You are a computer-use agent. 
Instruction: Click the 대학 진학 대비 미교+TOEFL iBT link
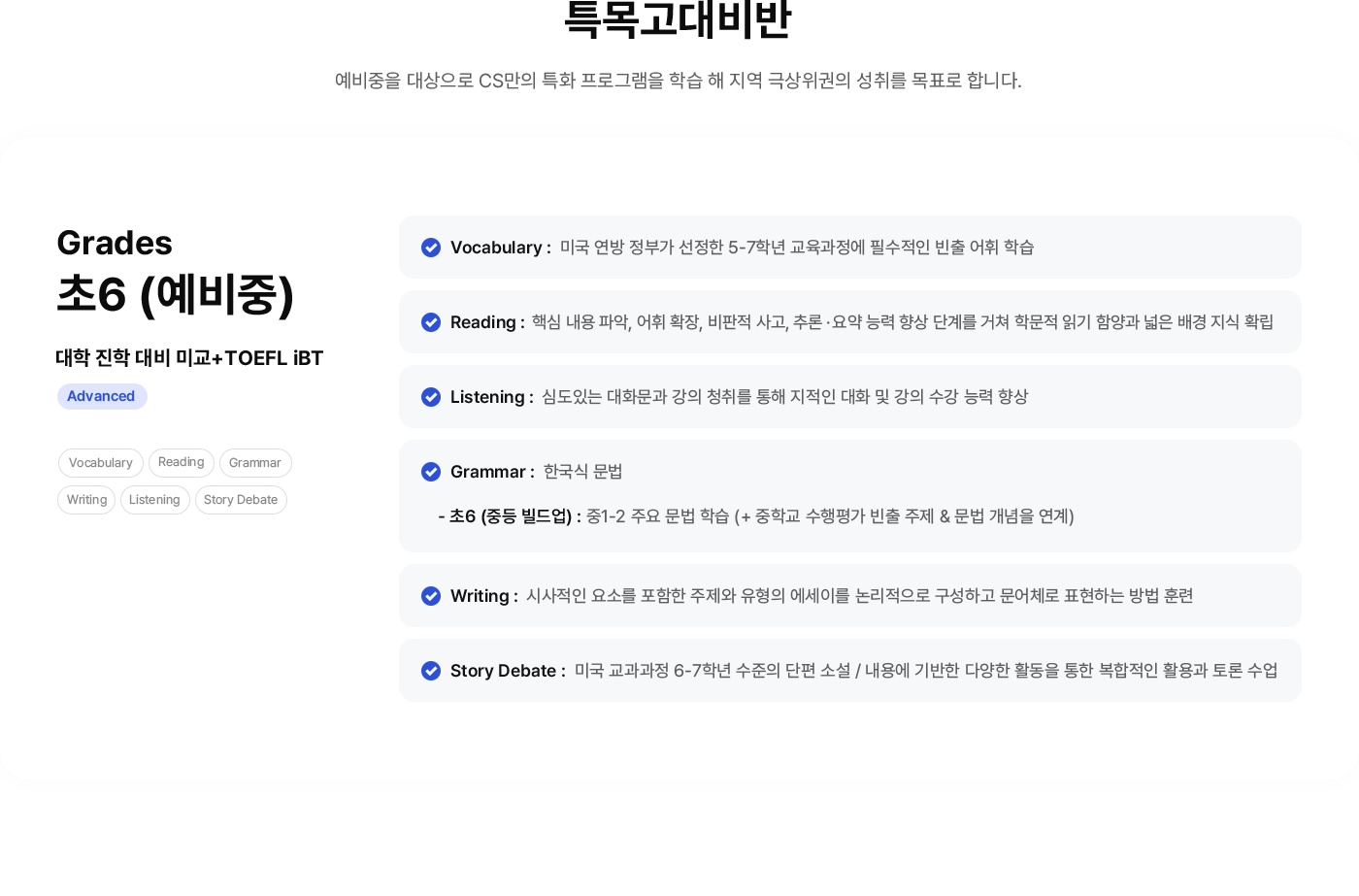tap(189, 358)
